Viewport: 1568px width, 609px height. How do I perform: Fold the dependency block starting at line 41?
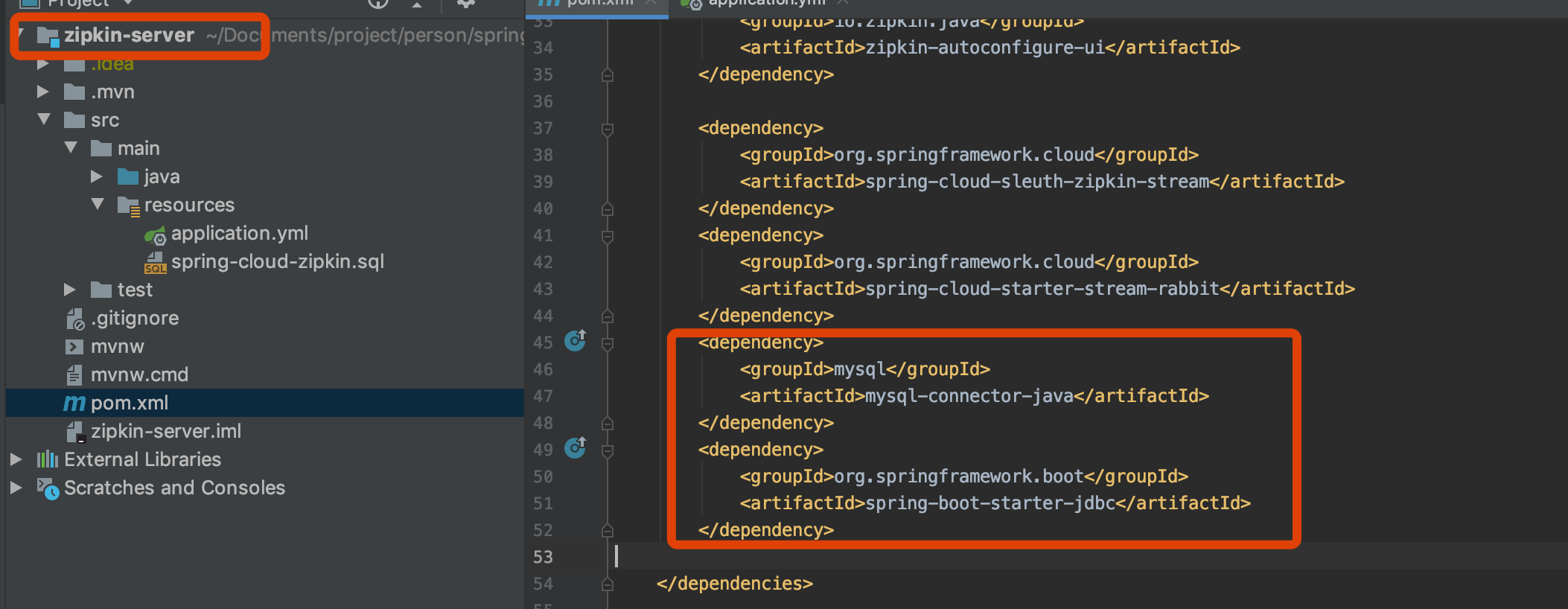[x=608, y=237]
